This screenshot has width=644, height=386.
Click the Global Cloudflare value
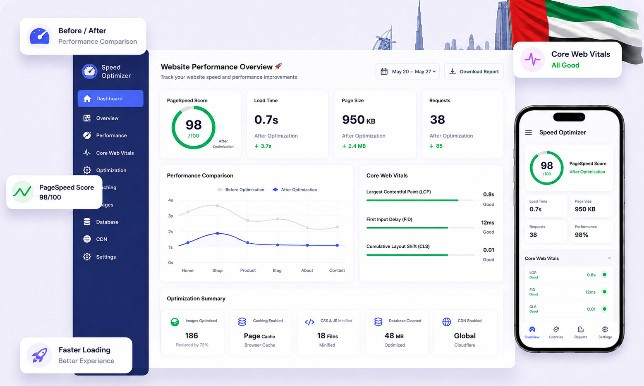465,335
